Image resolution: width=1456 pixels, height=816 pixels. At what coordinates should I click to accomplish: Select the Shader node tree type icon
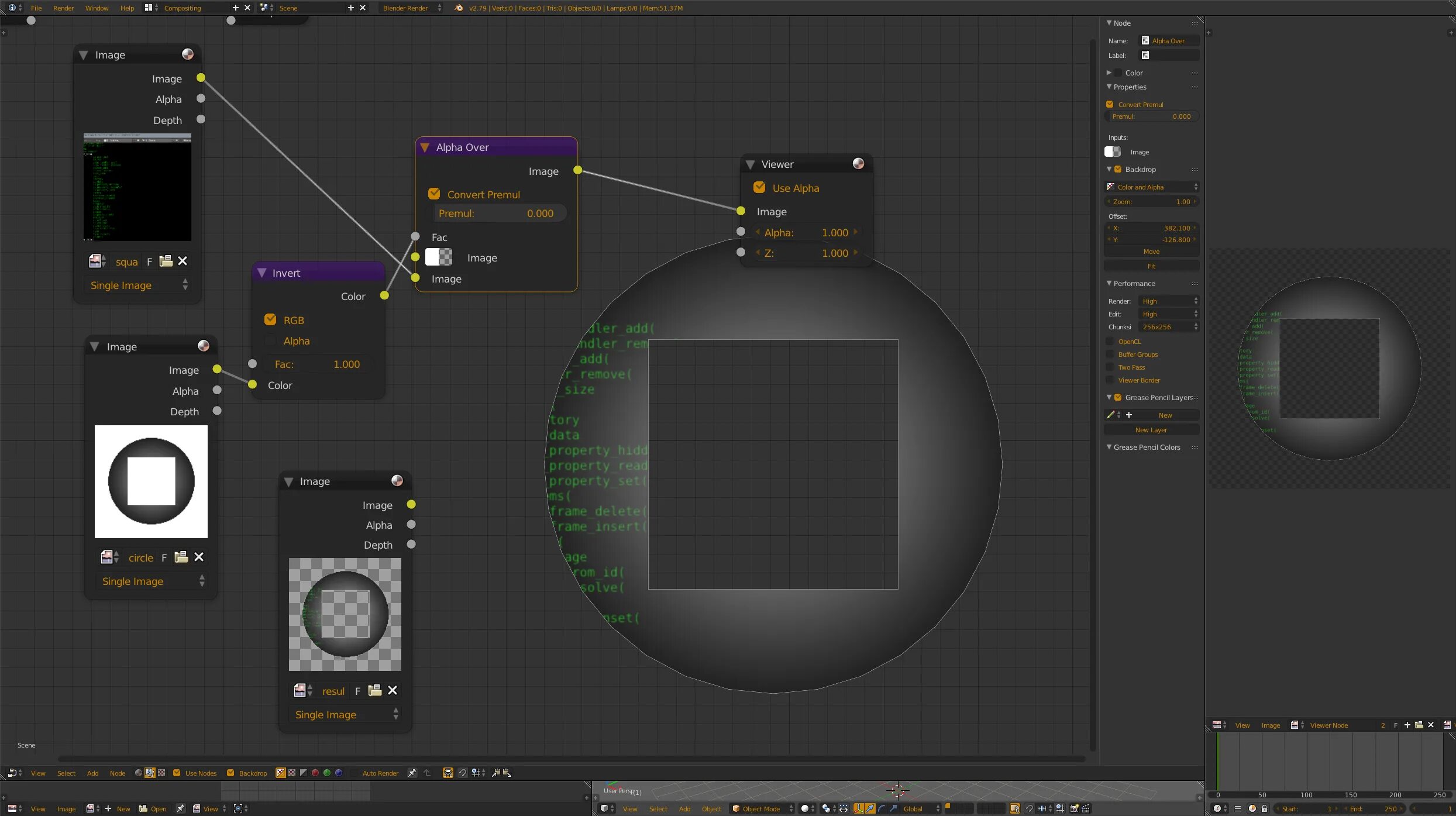[139, 773]
